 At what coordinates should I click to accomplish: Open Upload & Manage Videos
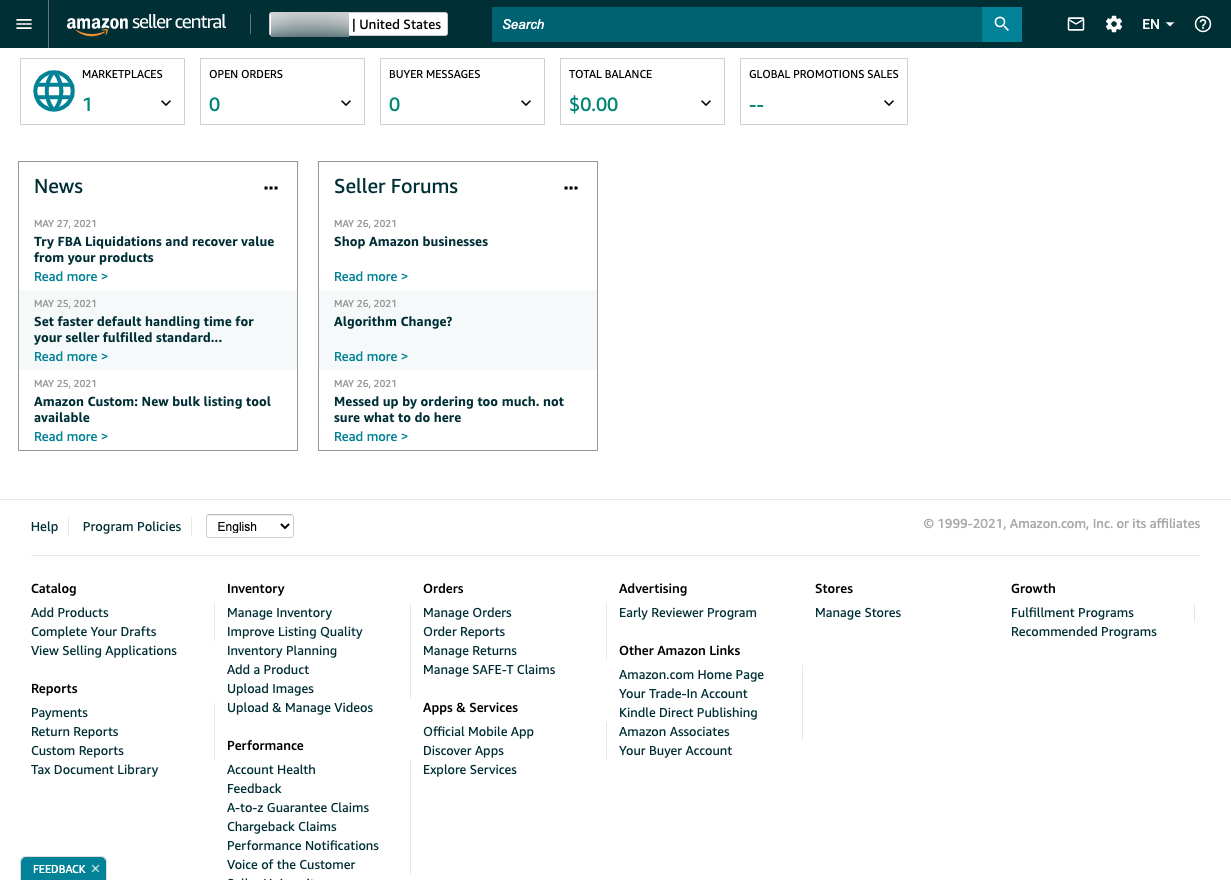(x=300, y=707)
